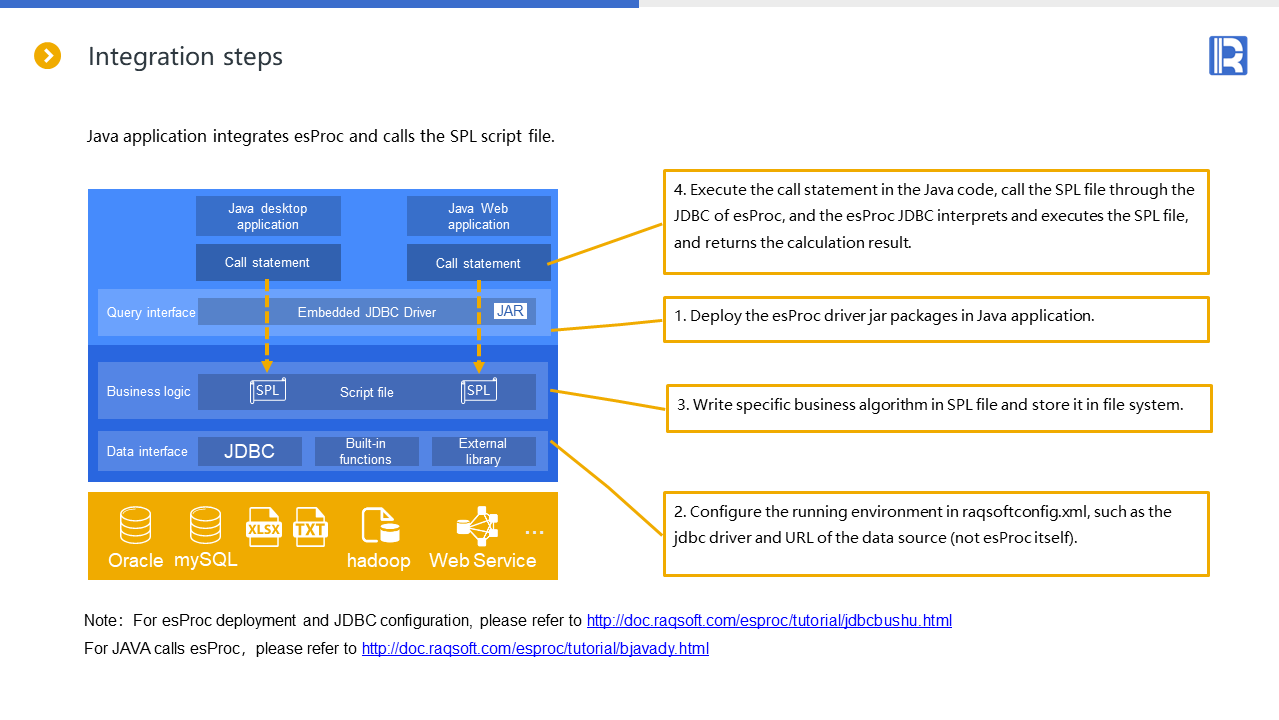1279x720 pixels.
Task: Select the hadoop file icon
Action: pos(380,526)
